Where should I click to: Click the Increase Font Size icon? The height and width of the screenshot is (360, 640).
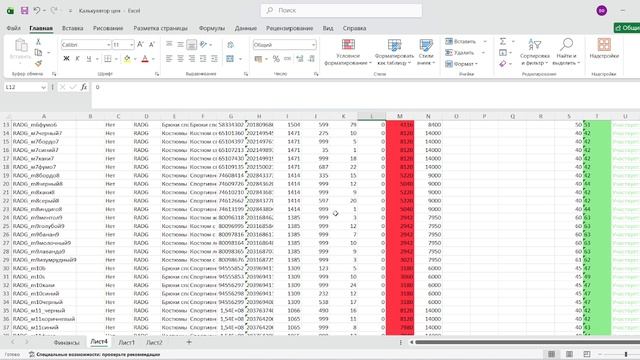140,44
